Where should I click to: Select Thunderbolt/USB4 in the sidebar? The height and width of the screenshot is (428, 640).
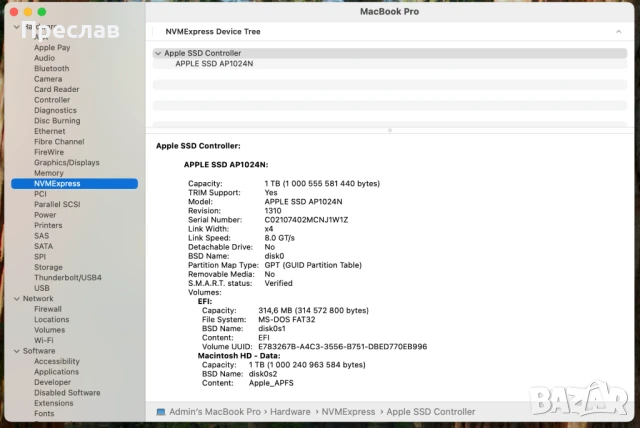(x=67, y=277)
